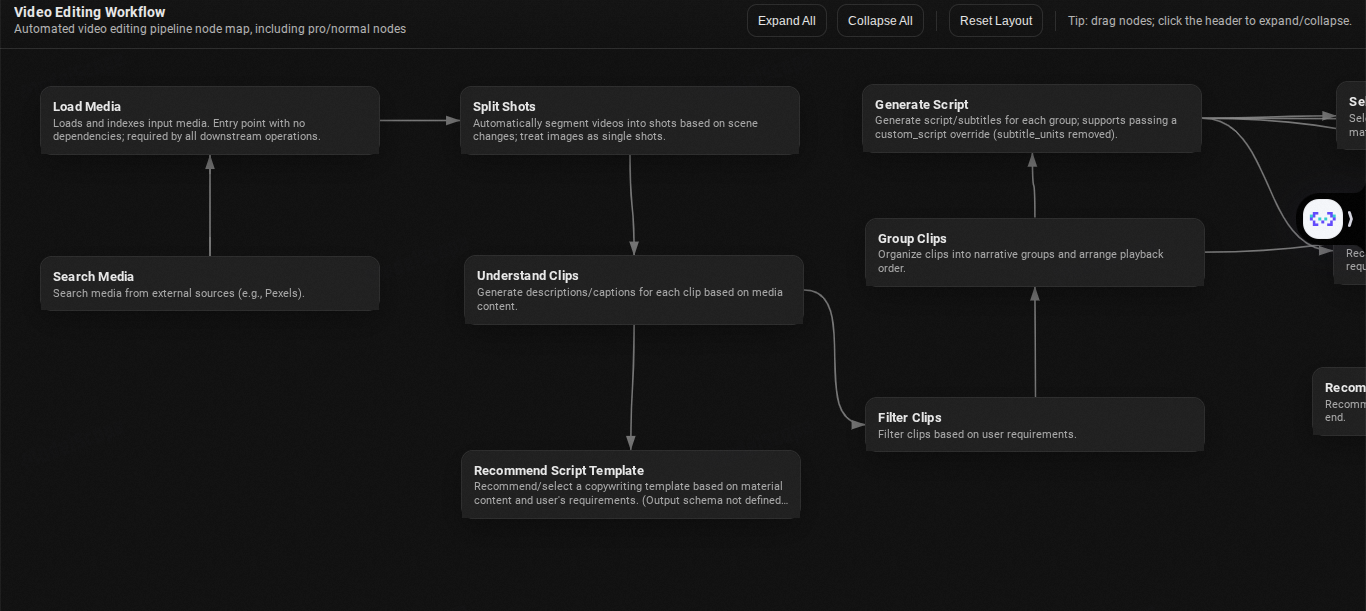Click the Collapse All button

pos(880,21)
